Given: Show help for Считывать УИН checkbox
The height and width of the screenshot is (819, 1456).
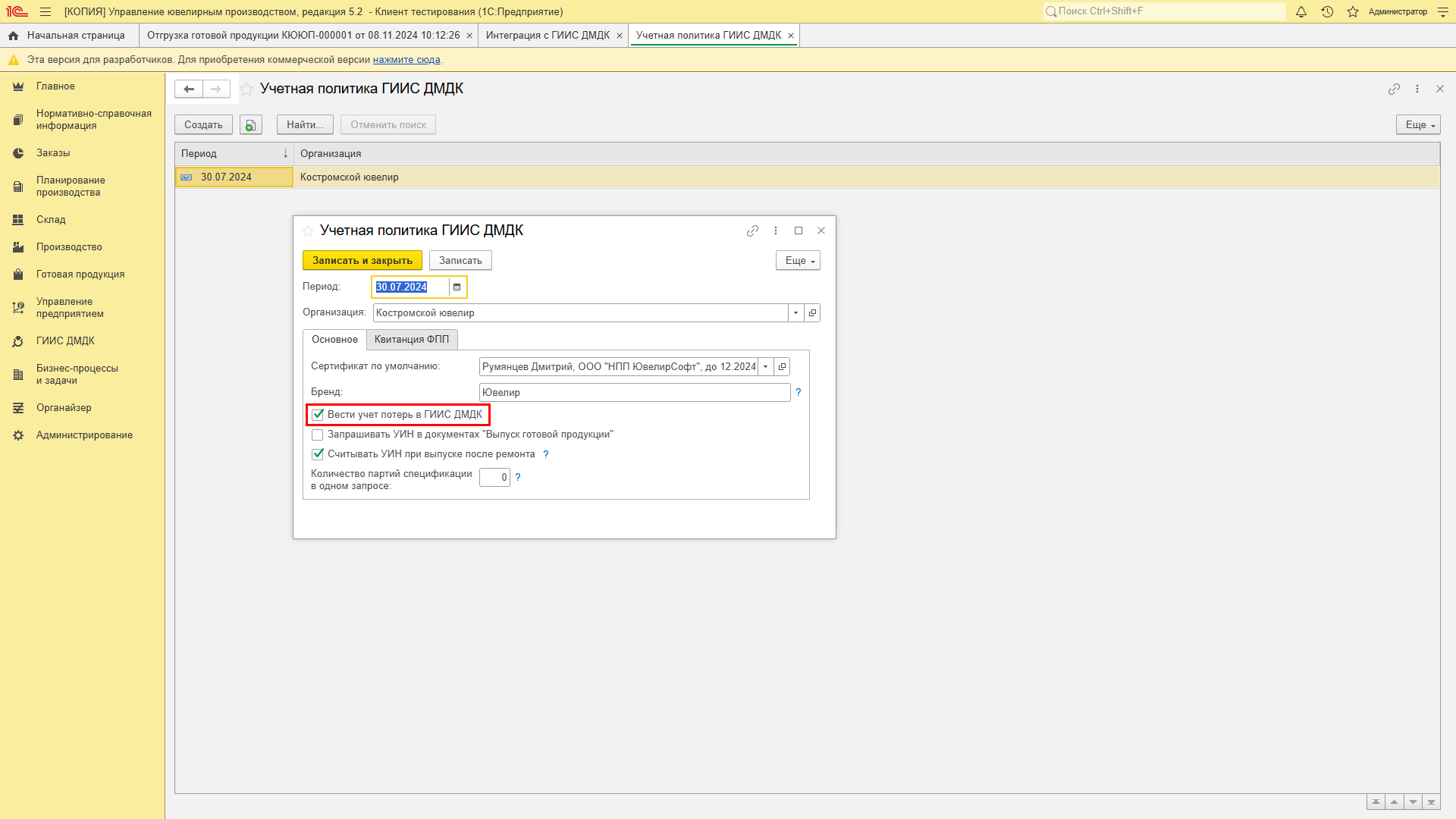Looking at the screenshot, I should (x=545, y=454).
